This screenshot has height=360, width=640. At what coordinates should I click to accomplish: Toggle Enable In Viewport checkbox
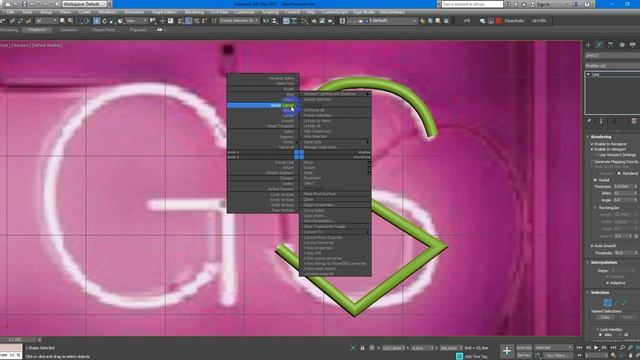pyautogui.click(x=592, y=149)
